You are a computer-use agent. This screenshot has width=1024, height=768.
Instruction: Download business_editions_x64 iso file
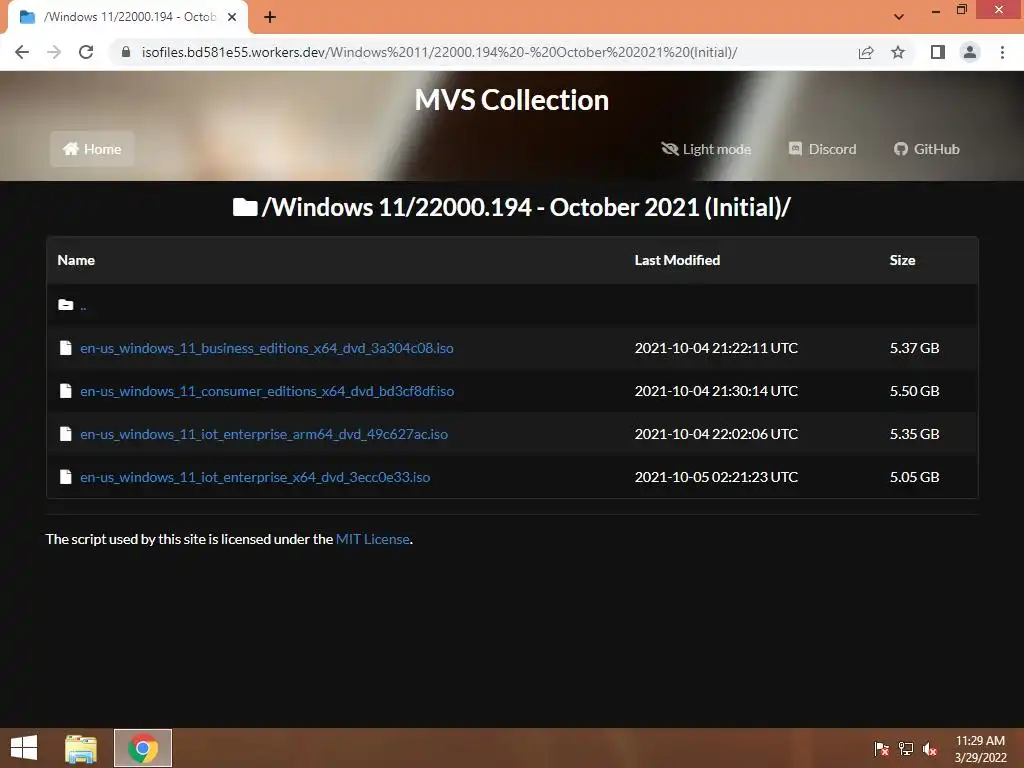pyautogui.click(x=266, y=348)
